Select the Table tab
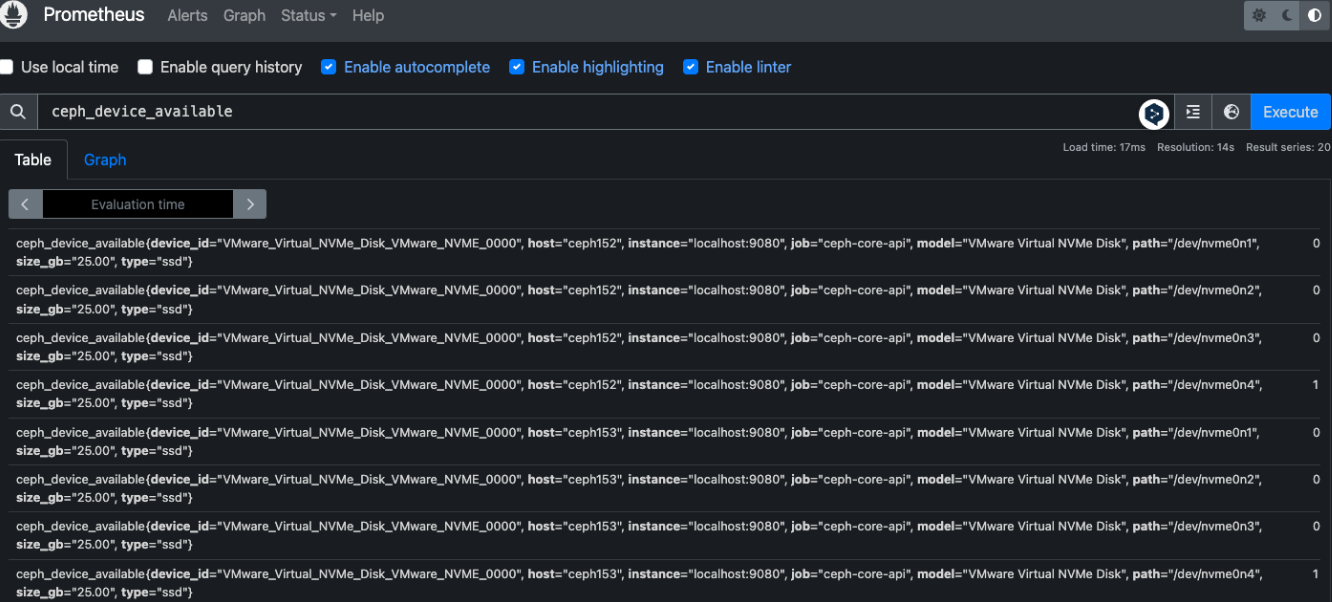This screenshot has height=602, width=1332. click(x=33, y=160)
